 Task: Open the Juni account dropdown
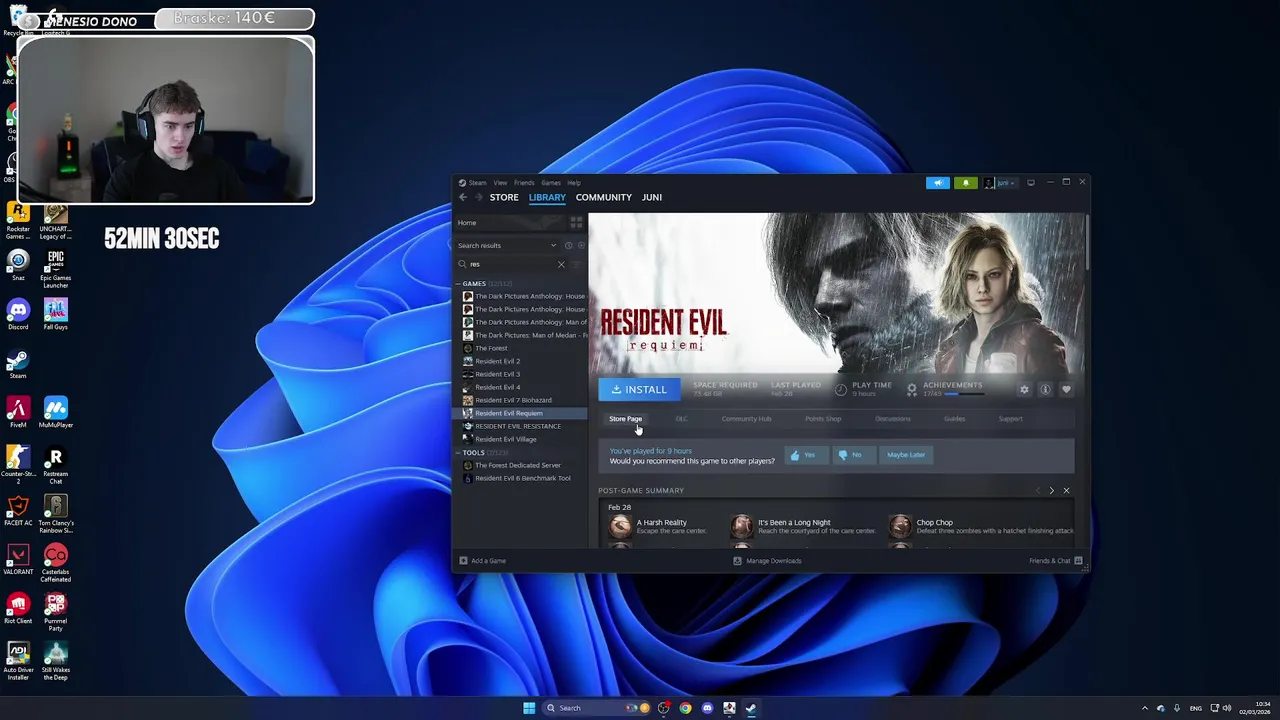(x=1000, y=183)
